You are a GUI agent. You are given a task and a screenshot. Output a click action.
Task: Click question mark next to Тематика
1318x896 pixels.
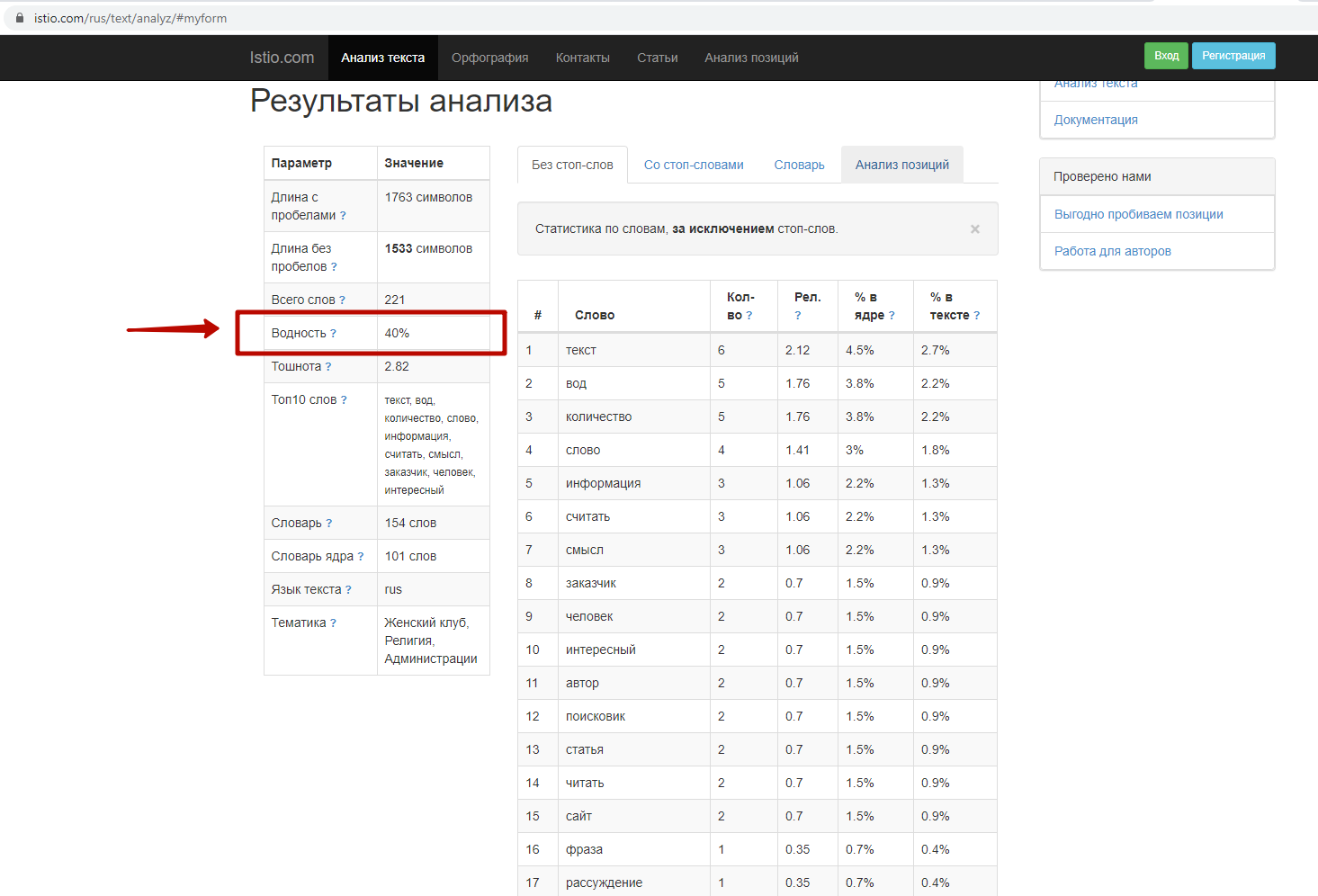pyautogui.click(x=333, y=623)
